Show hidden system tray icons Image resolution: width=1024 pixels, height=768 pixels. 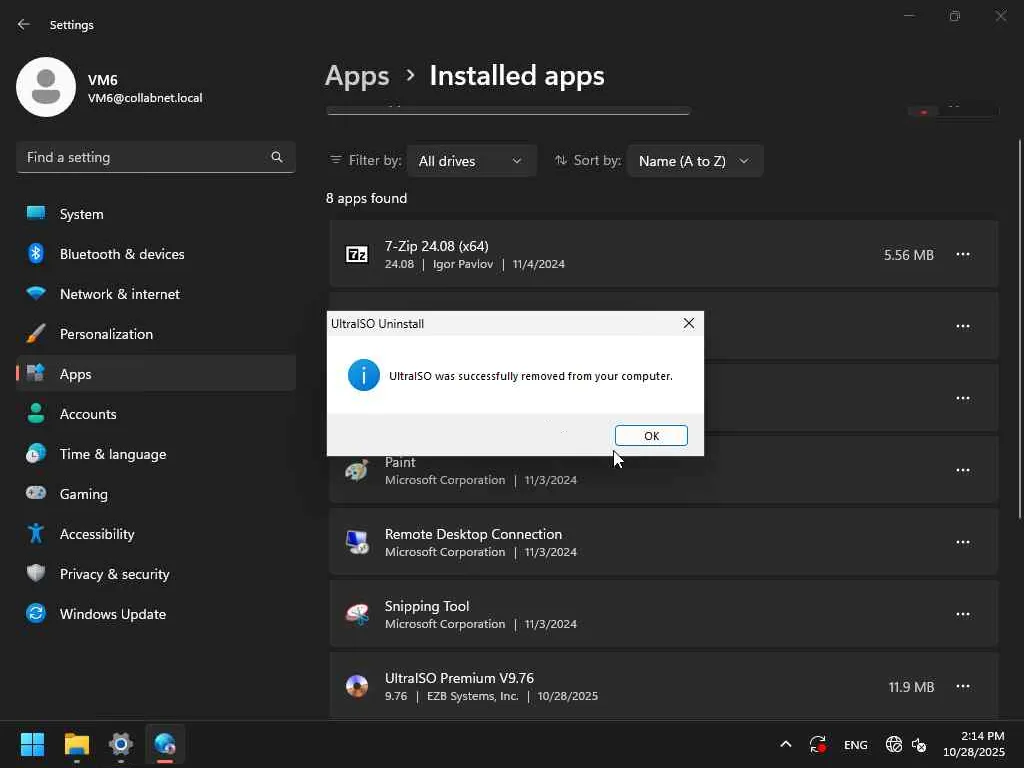(x=785, y=744)
